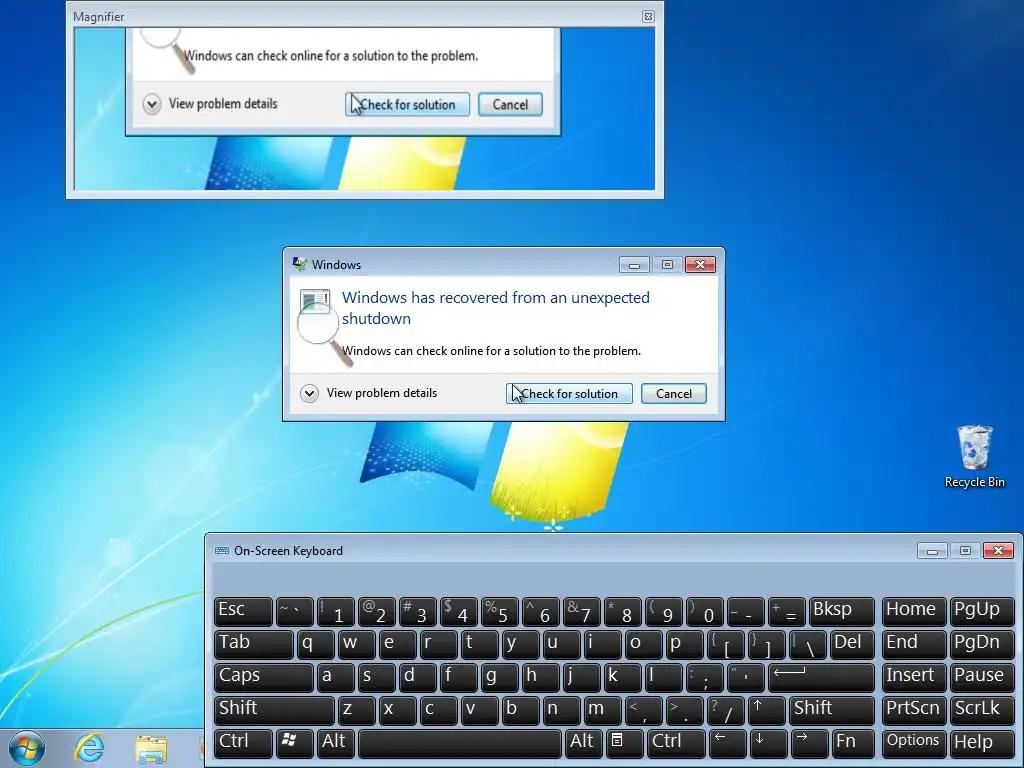1024x768 pixels.
Task: Tap the backslash key on keyboard
Action: 807,644
